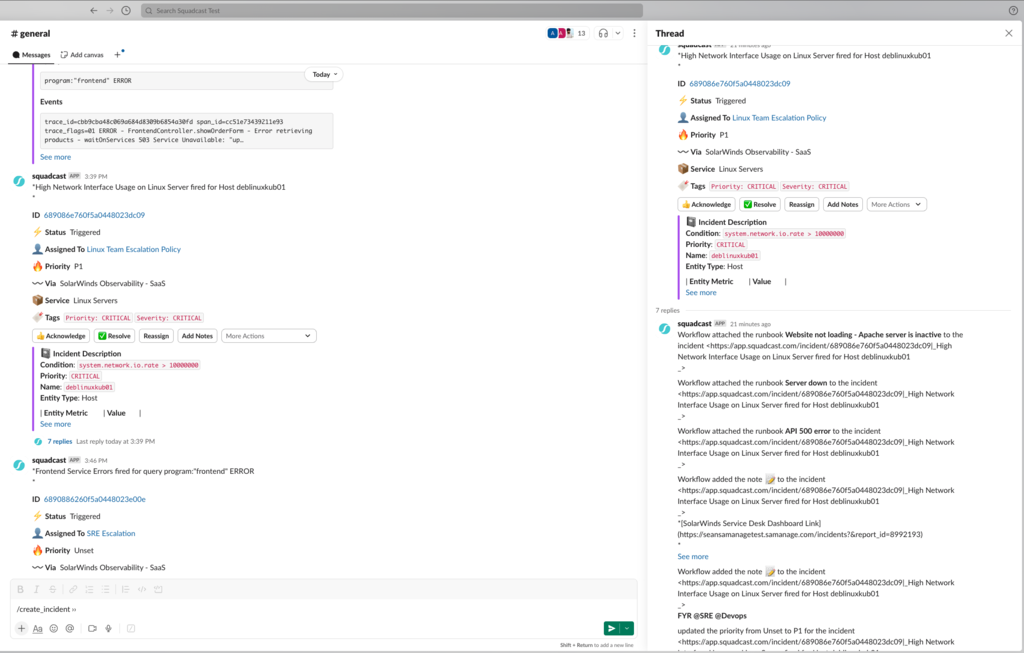Toggle bold formatting in composer
This screenshot has height=653, width=1024.
20,589
